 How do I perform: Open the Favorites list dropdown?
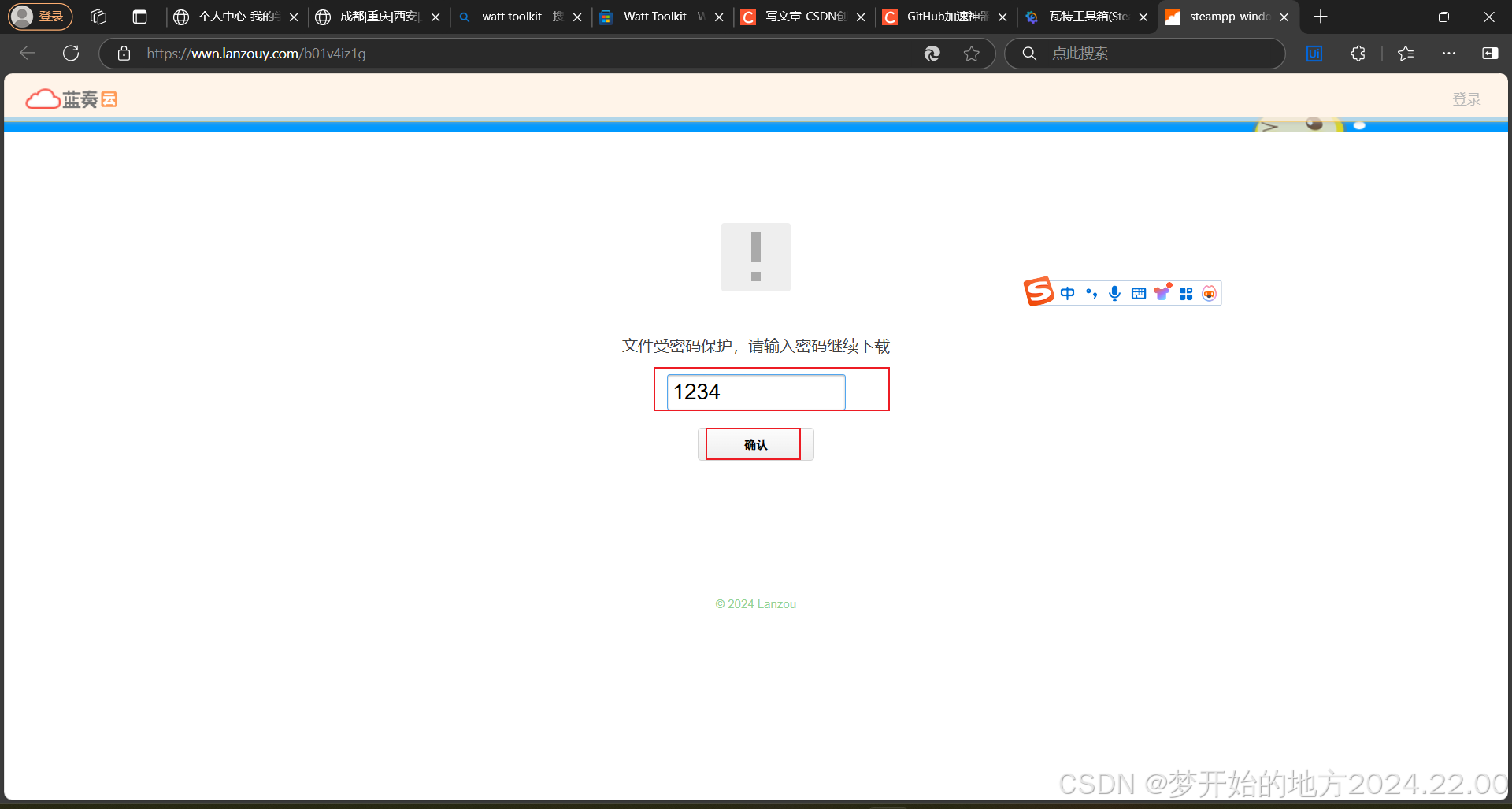point(1406,53)
